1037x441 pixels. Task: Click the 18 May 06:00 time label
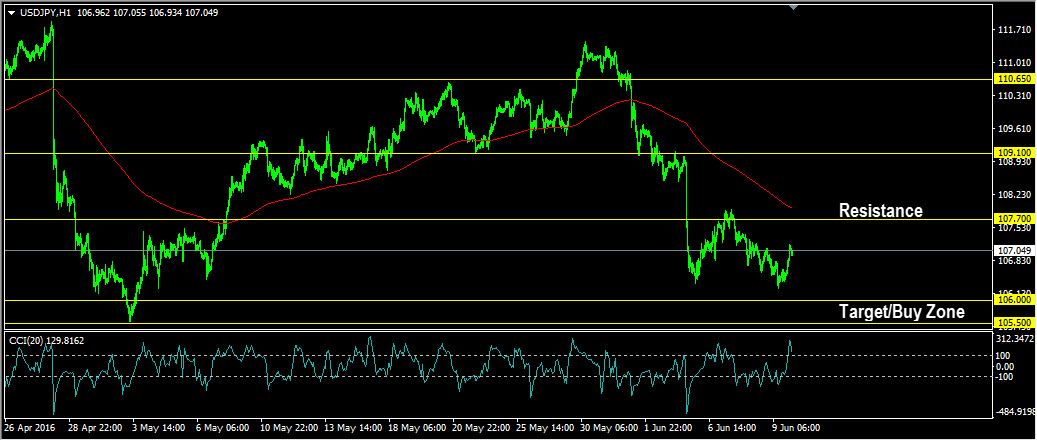click(417, 428)
